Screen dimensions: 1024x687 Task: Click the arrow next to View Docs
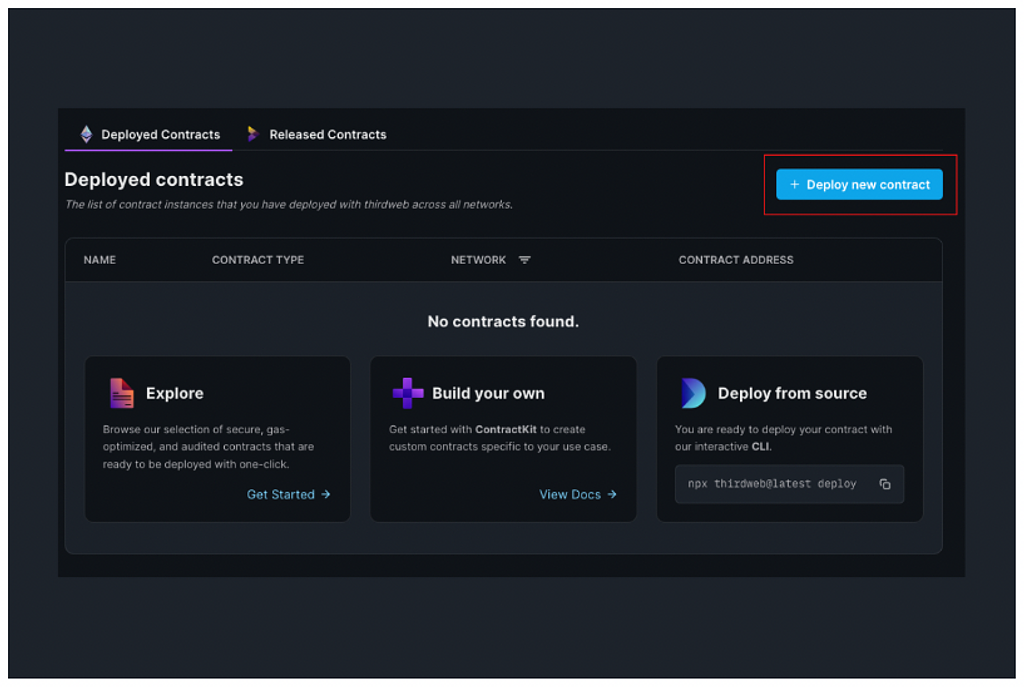click(612, 495)
